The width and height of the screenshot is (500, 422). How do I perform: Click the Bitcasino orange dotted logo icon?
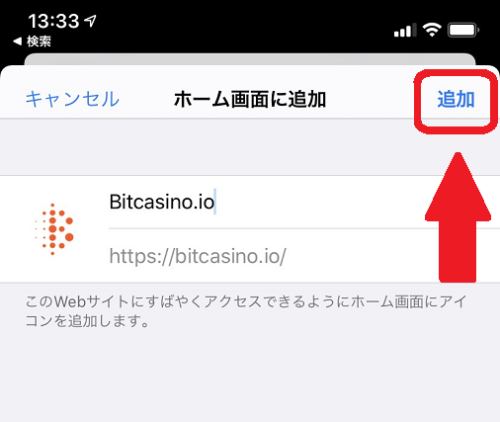54,229
